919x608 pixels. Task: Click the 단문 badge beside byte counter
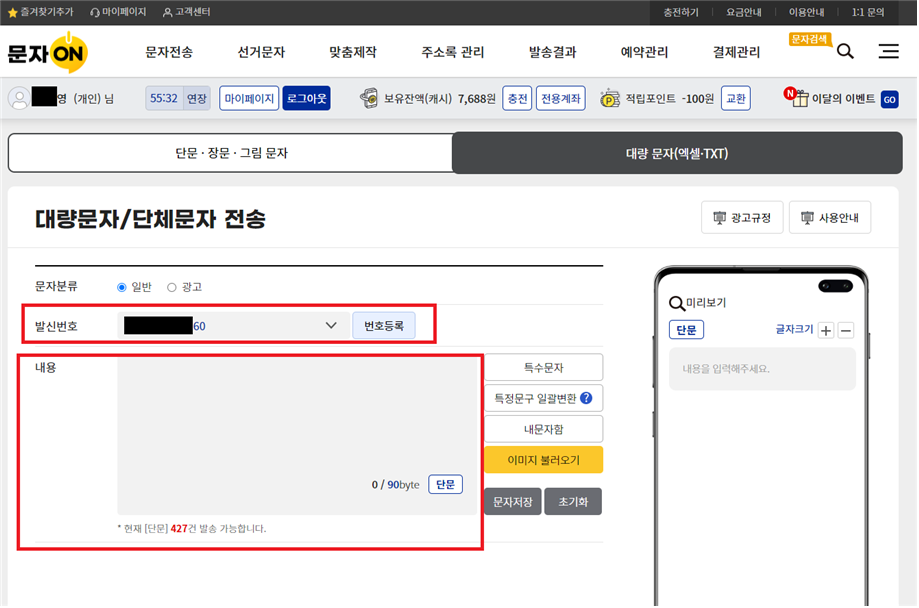coord(445,484)
